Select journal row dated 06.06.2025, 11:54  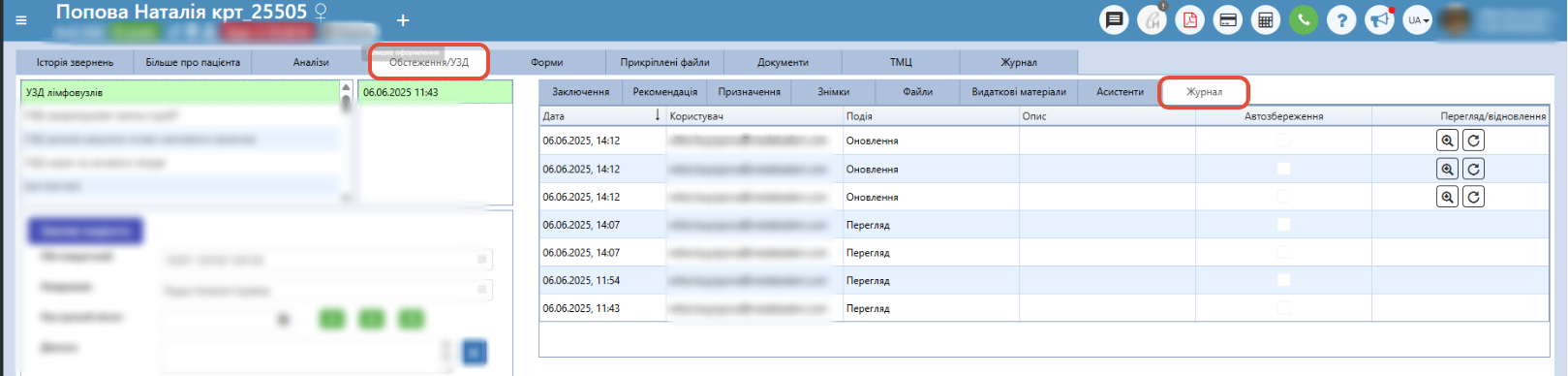tap(1043, 280)
